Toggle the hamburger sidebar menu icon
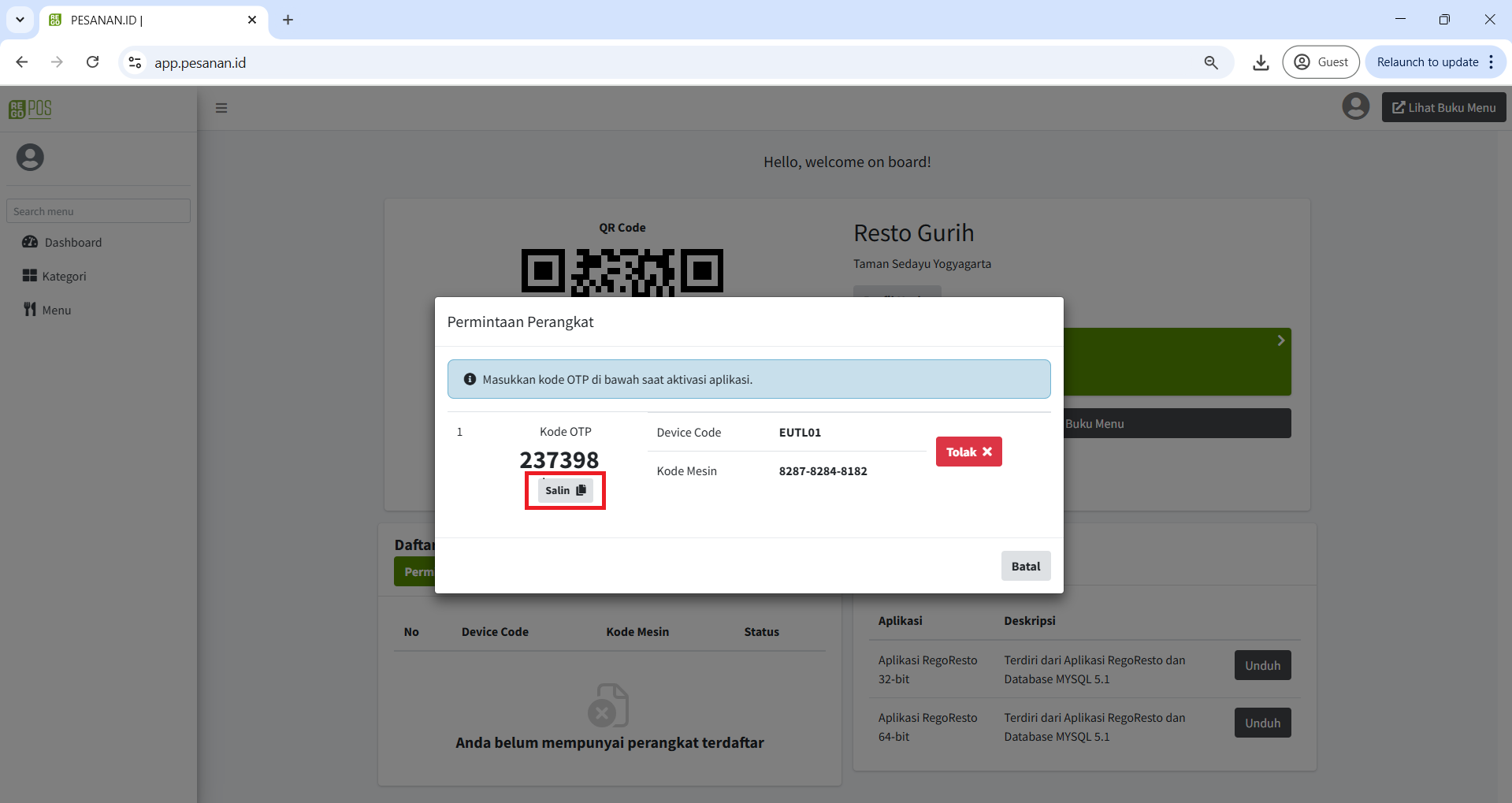The width and height of the screenshot is (1512, 803). point(221,108)
